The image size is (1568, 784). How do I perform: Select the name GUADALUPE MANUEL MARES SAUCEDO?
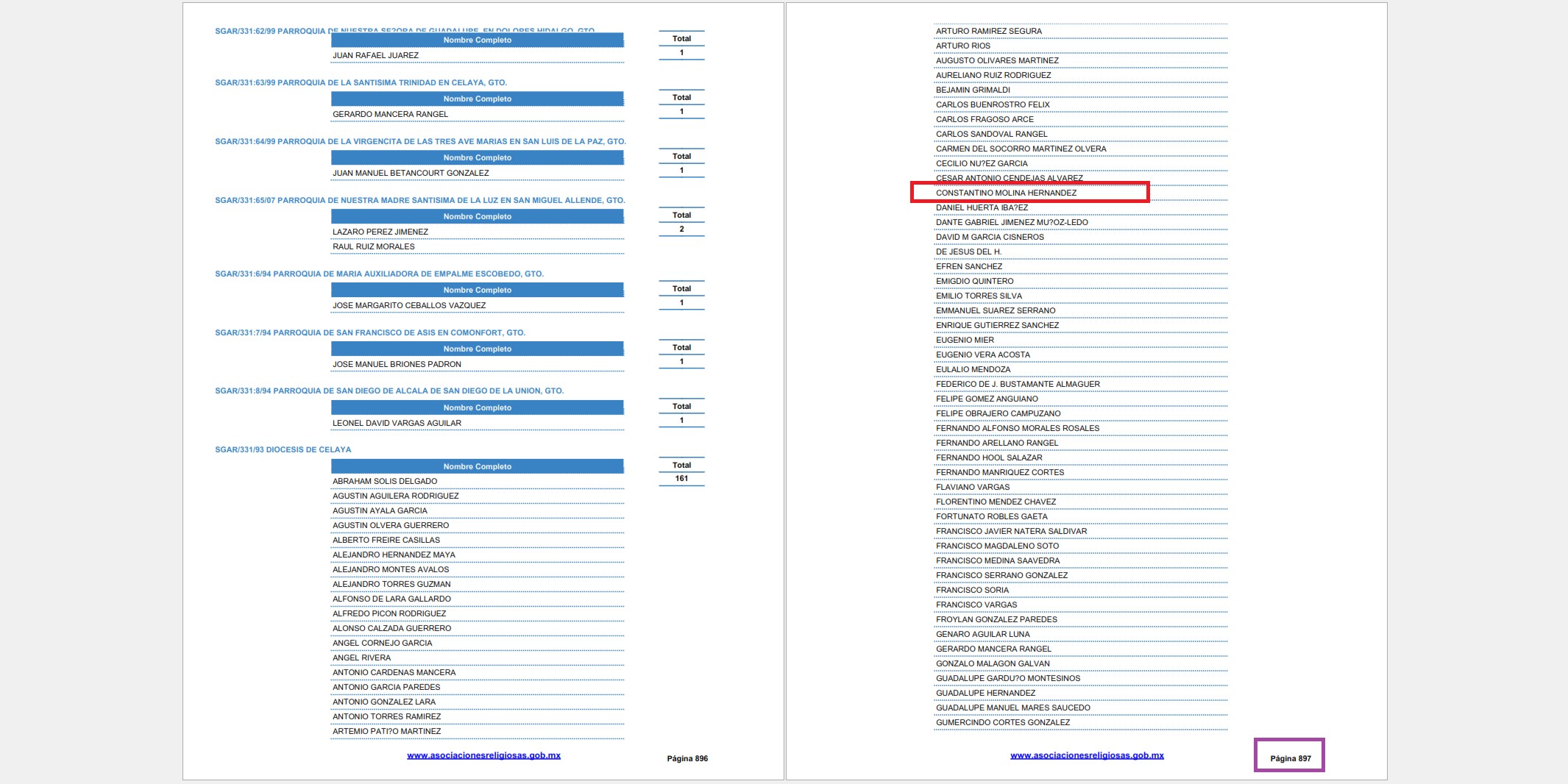coord(1013,708)
